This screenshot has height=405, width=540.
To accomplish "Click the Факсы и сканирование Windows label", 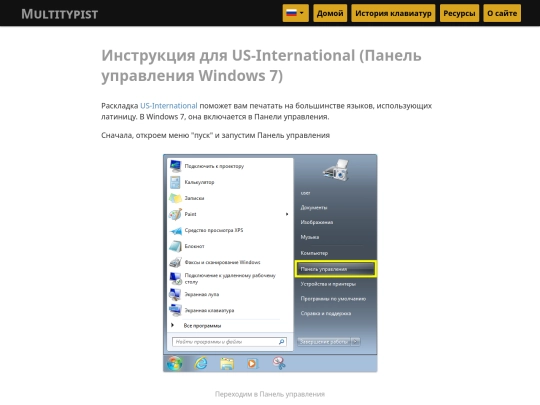I will (x=222, y=262).
